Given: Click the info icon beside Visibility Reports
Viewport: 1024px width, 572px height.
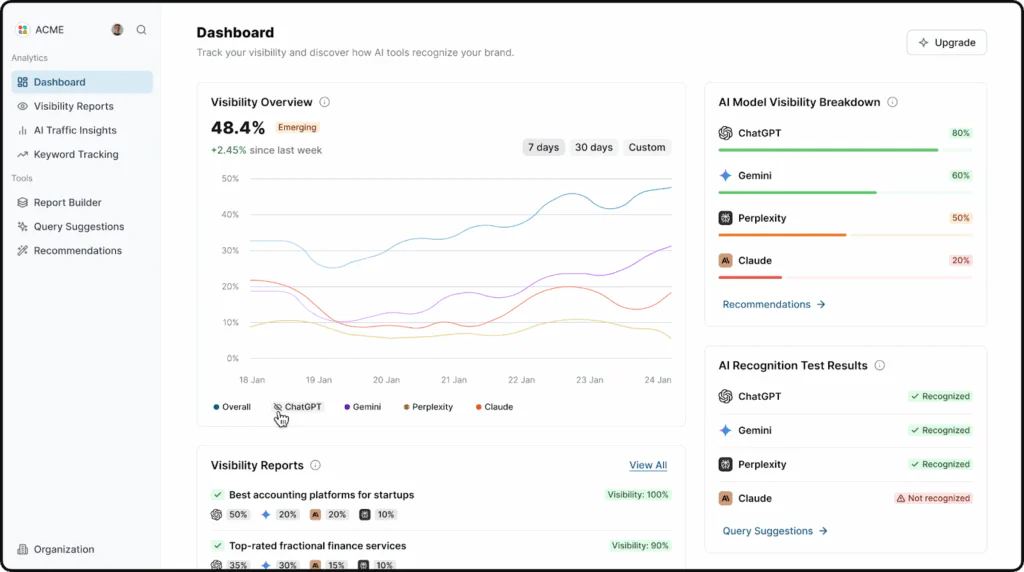Looking at the screenshot, I should (316, 465).
